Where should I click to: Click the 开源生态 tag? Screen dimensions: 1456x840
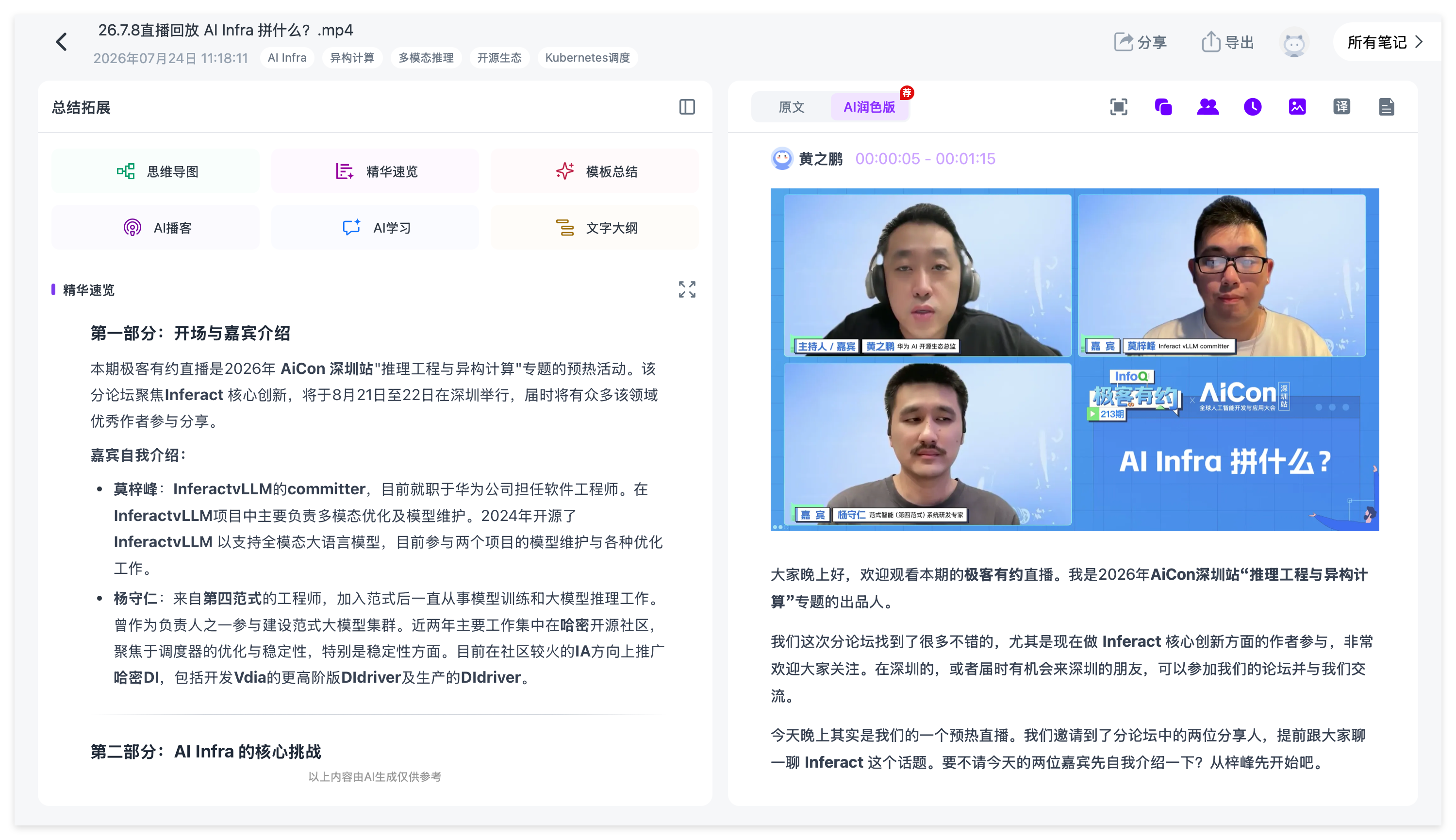tap(499, 58)
